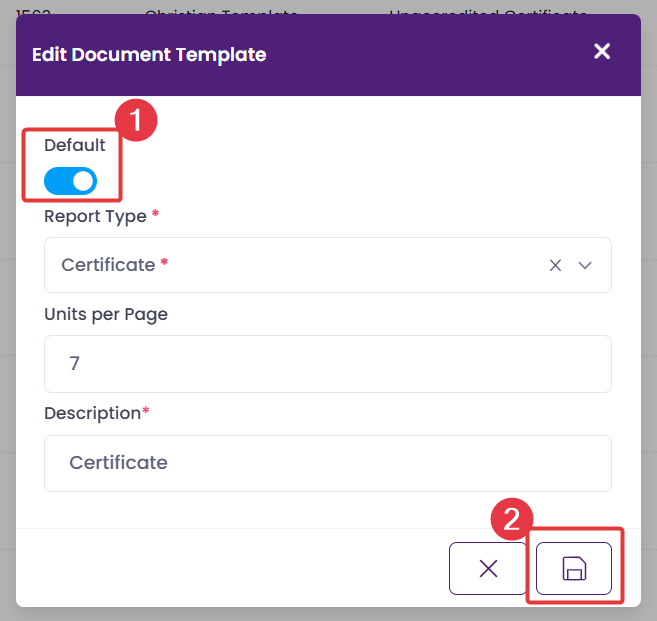Clear the selected Report Type value
657x621 pixels.
click(556, 265)
